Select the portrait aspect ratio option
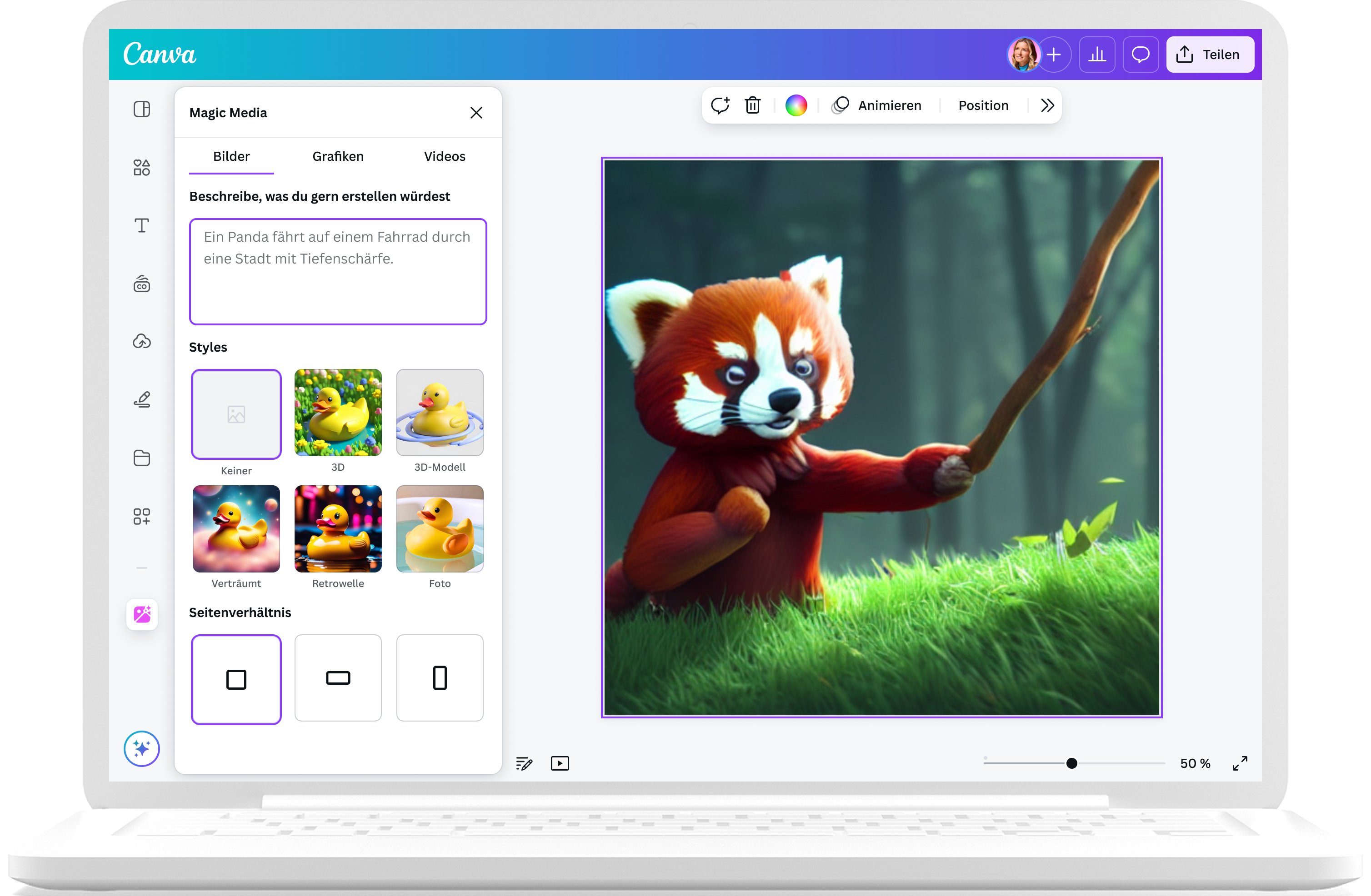The image size is (1371, 896). click(440, 678)
